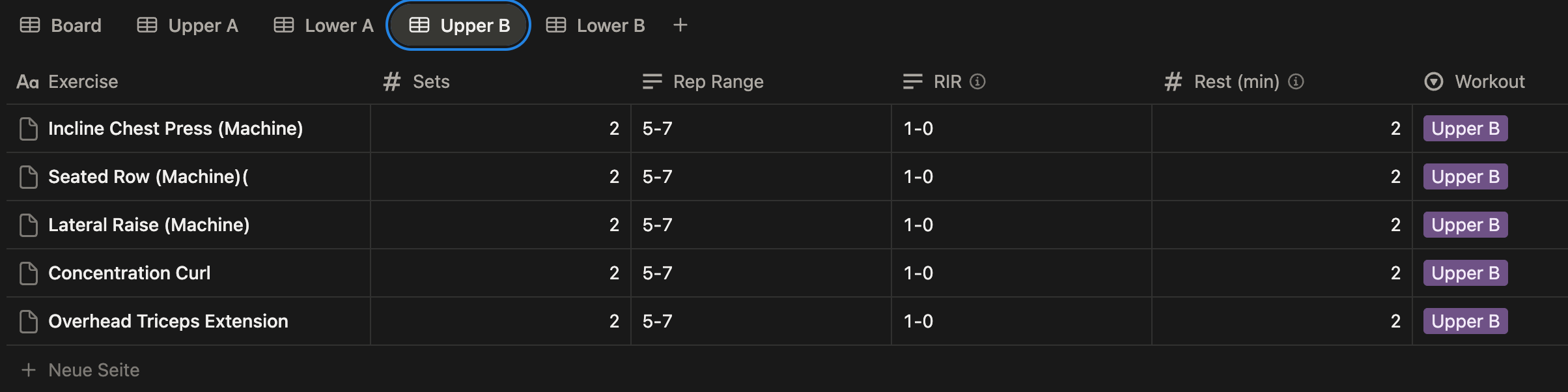Click page icon beside Lateral Raise (Machine)

29,225
